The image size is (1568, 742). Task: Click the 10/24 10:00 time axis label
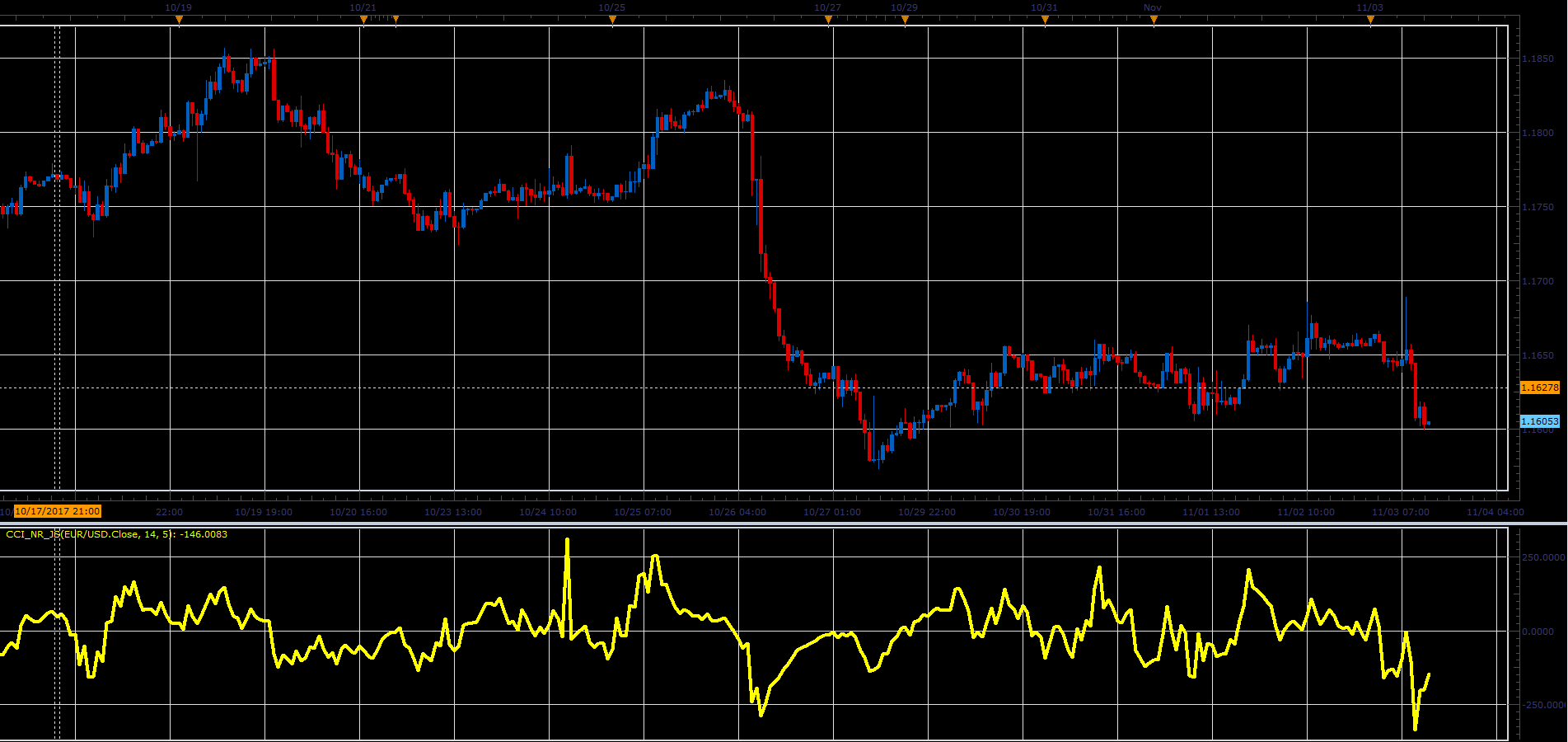(x=548, y=512)
